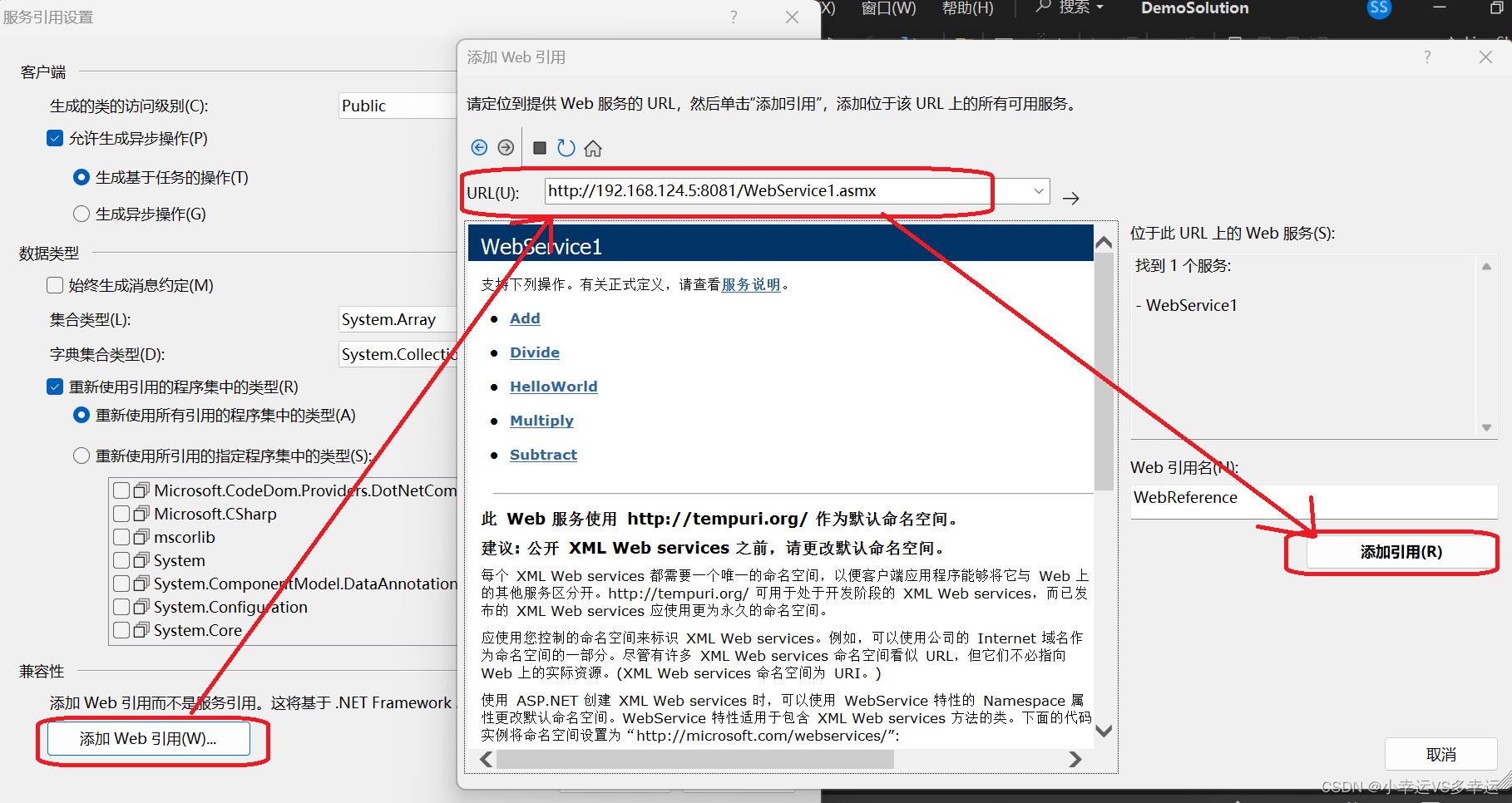1512x803 pixels.
Task: Expand the URL history dropdown arrow
Action: pos(1039,191)
